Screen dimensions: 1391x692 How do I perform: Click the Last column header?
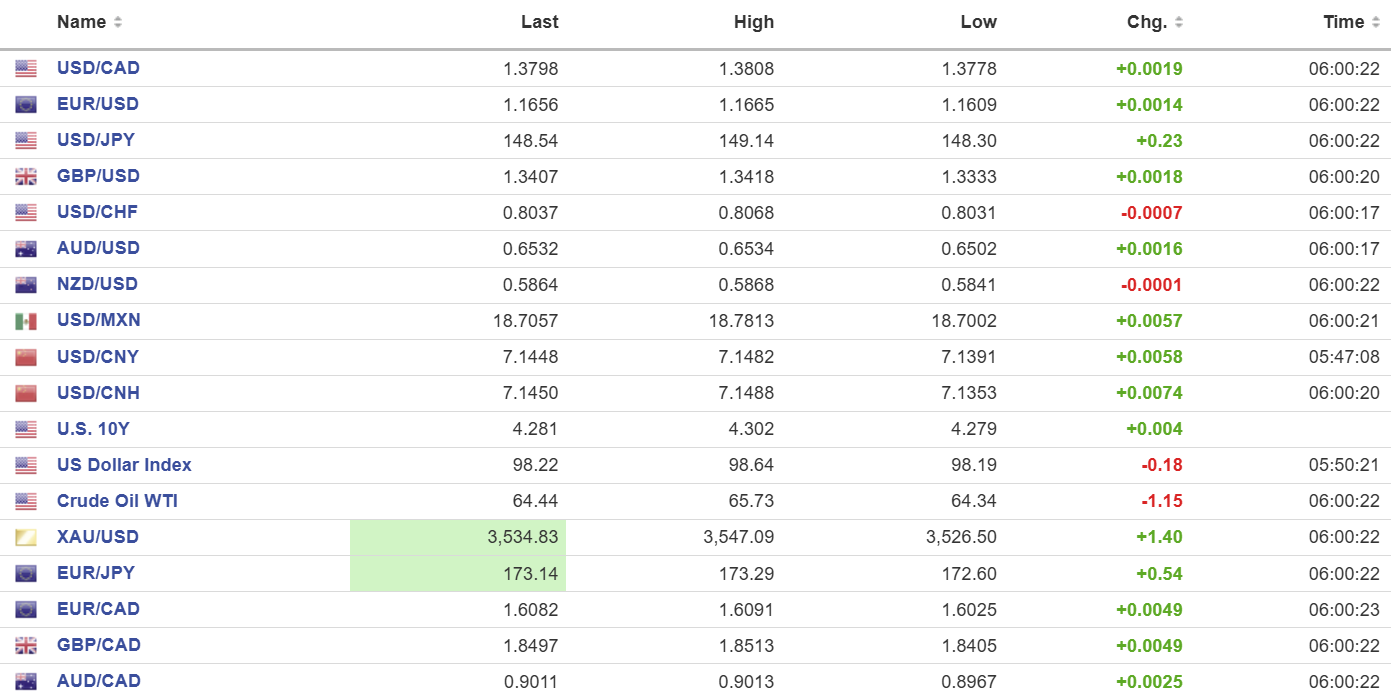click(540, 22)
